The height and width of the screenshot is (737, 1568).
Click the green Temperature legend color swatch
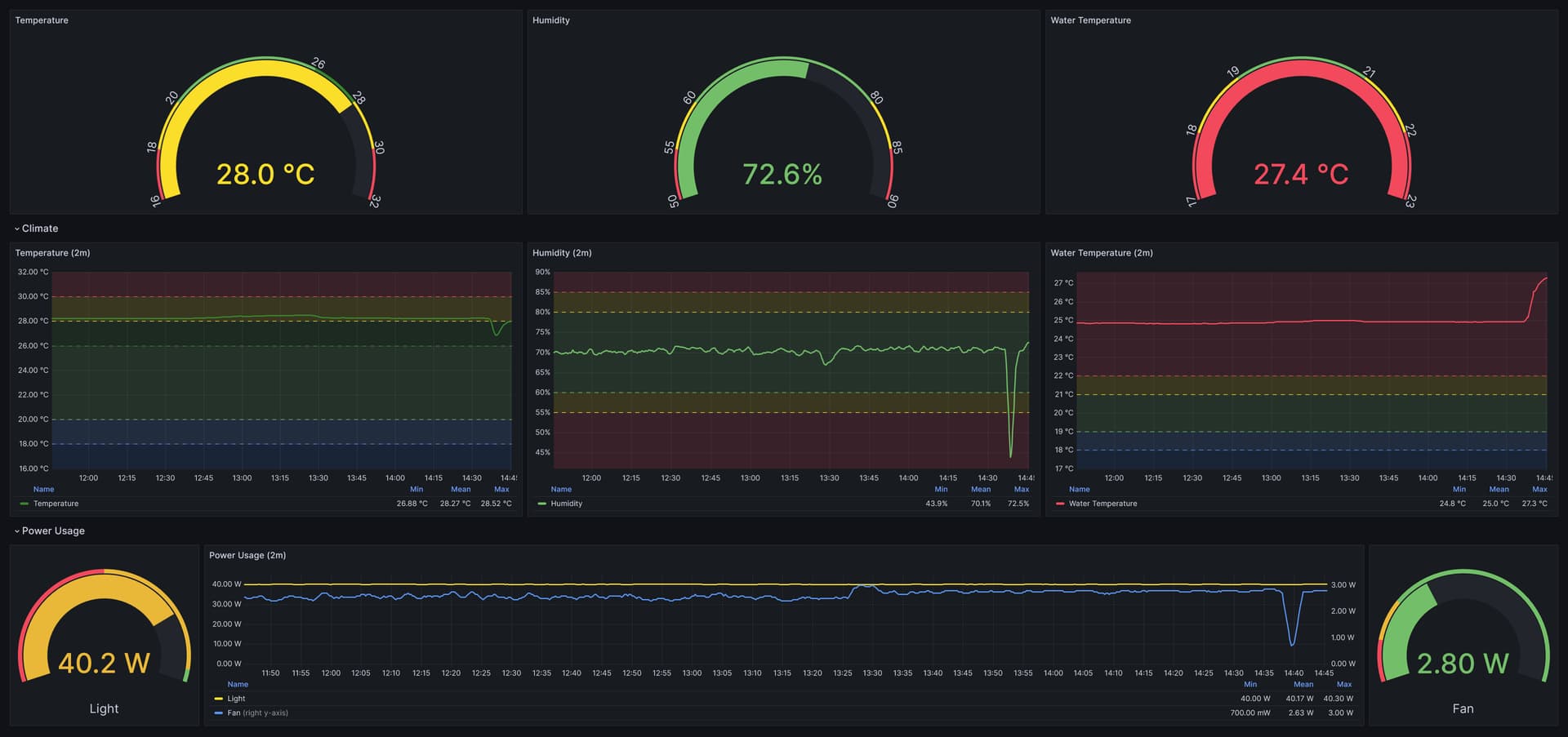[x=24, y=504]
